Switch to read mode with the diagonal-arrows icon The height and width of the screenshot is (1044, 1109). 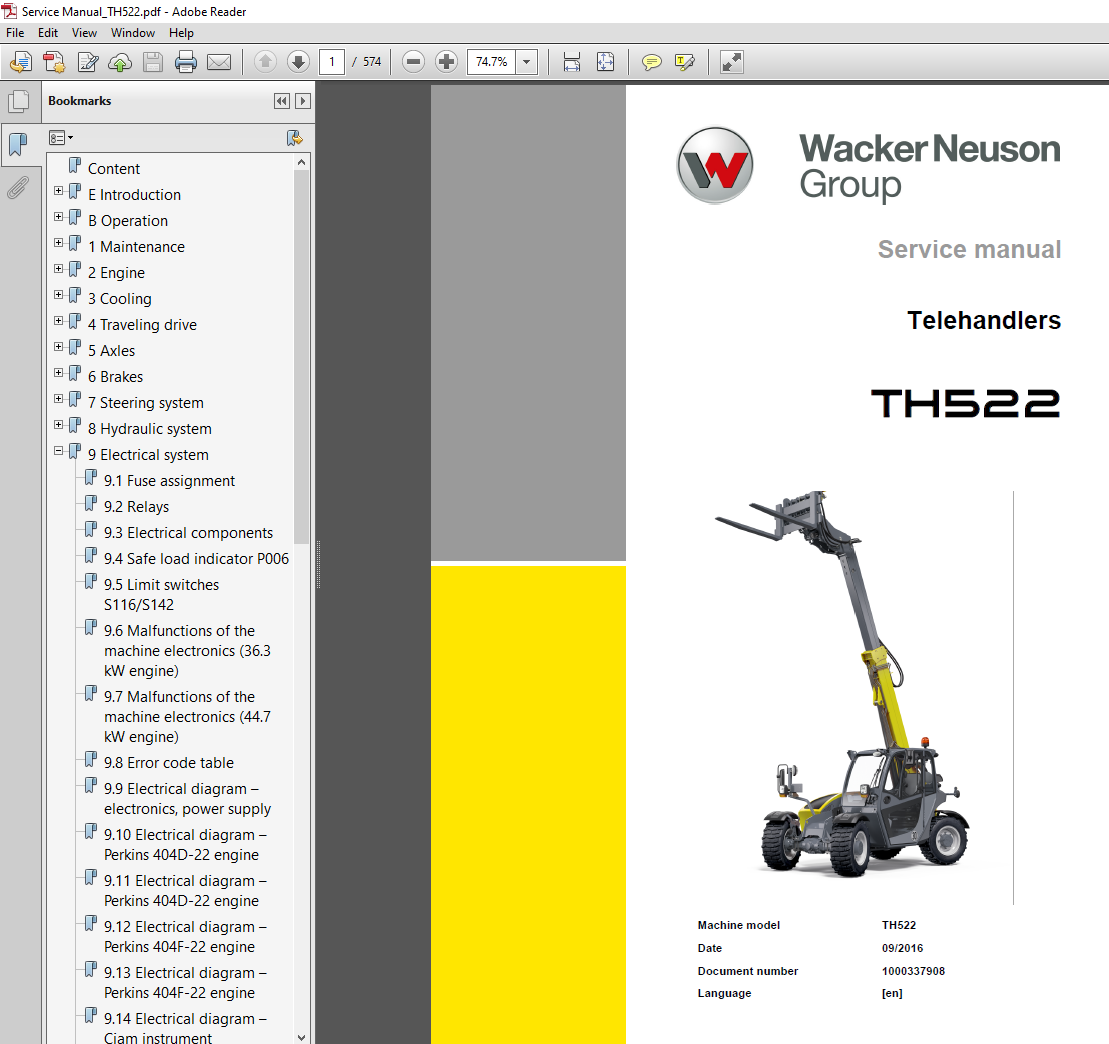click(x=732, y=62)
